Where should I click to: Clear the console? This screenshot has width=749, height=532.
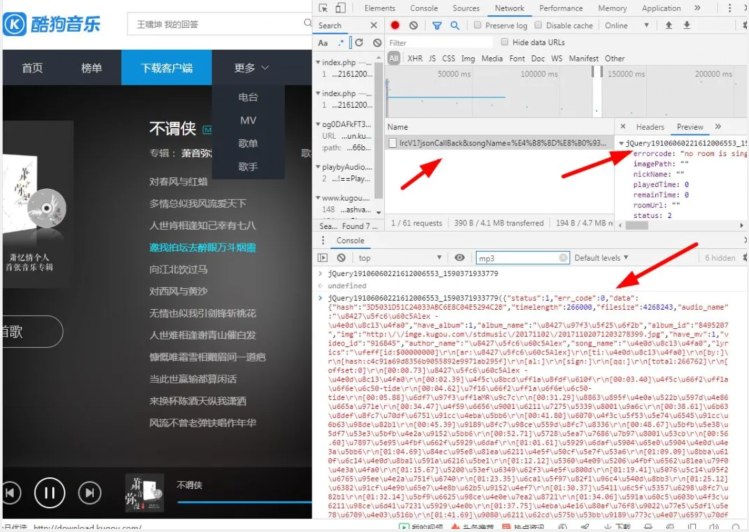click(x=341, y=258)
